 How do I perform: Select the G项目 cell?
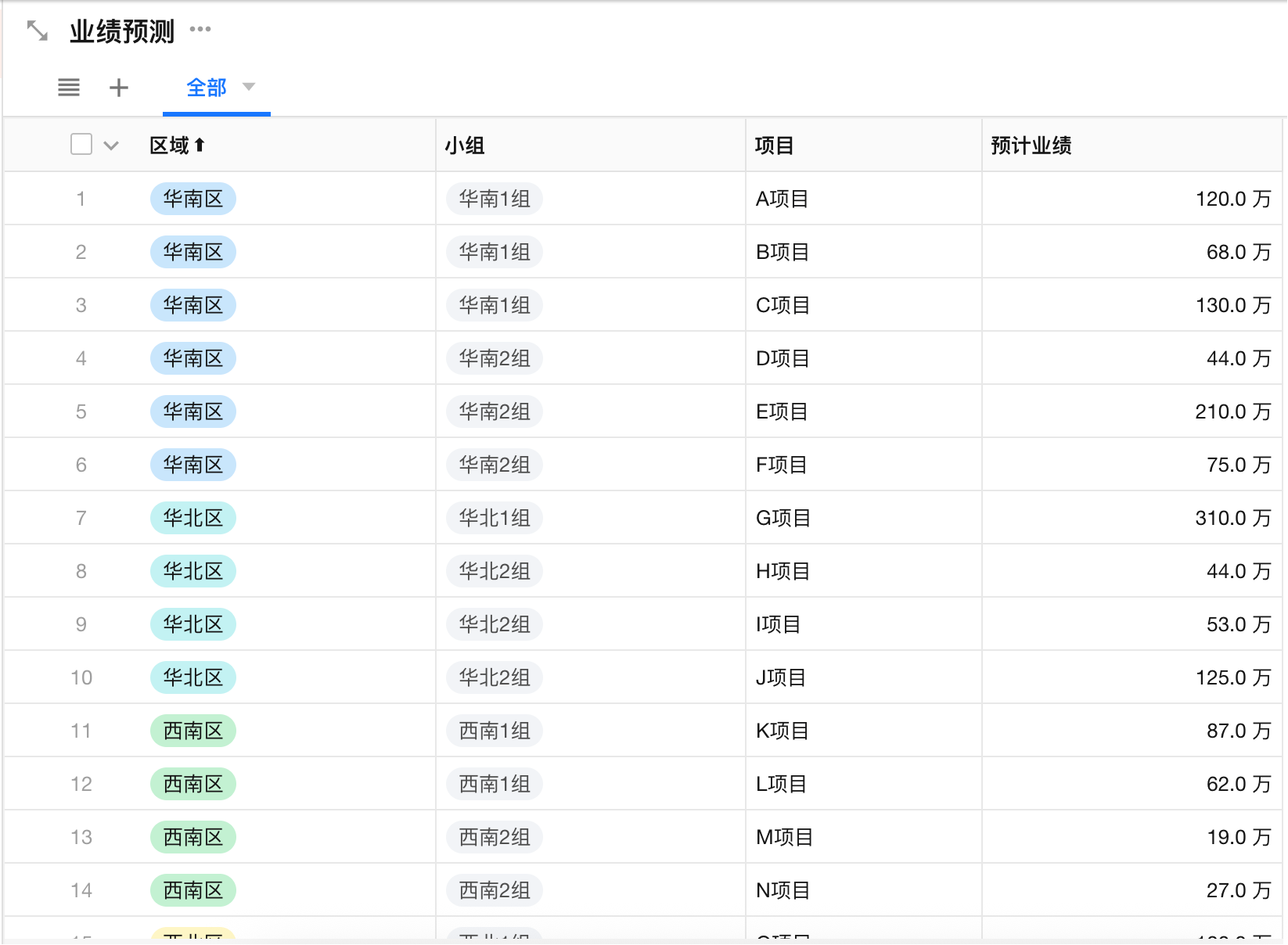783,518
